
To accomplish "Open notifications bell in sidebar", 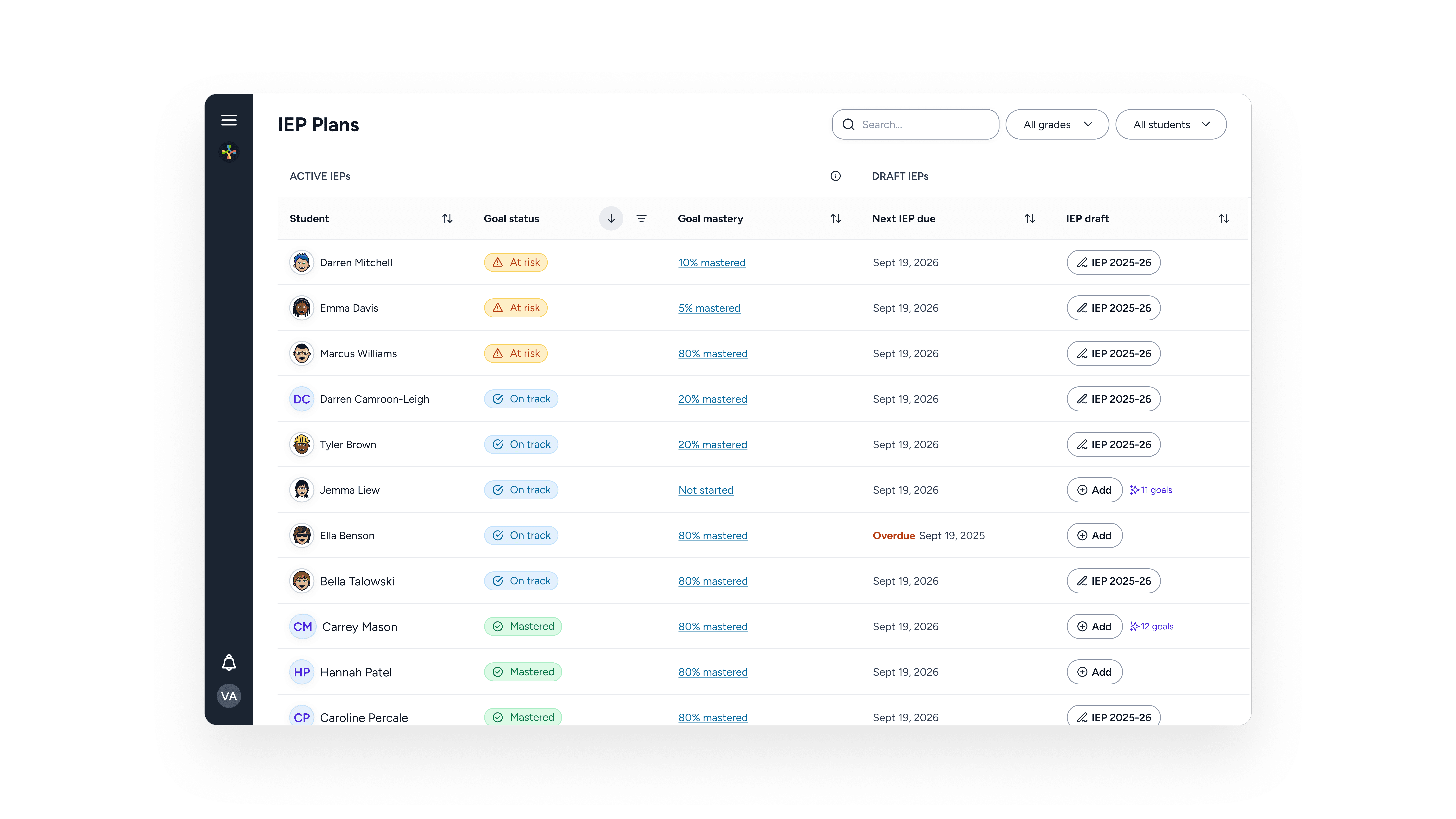I will click(x=229, y=662).
